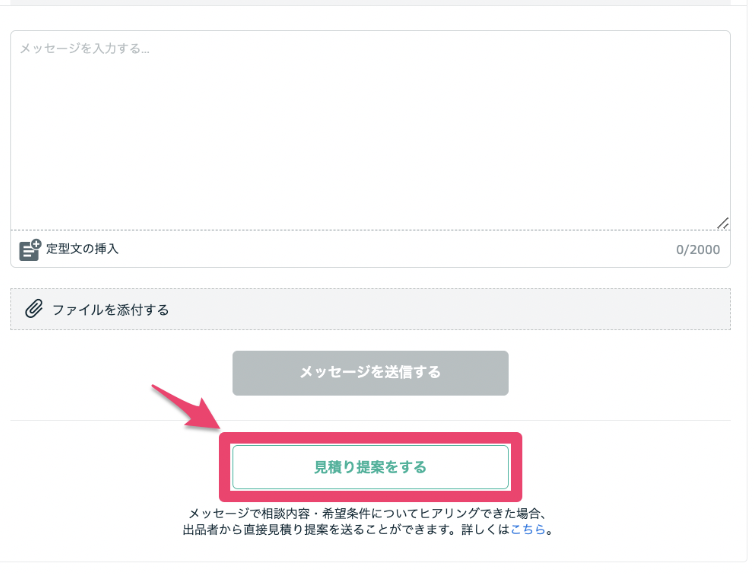Select the ファイルを添付する attach file area
The width and height of the screenshot is (754, 574).
pos(370,309)
